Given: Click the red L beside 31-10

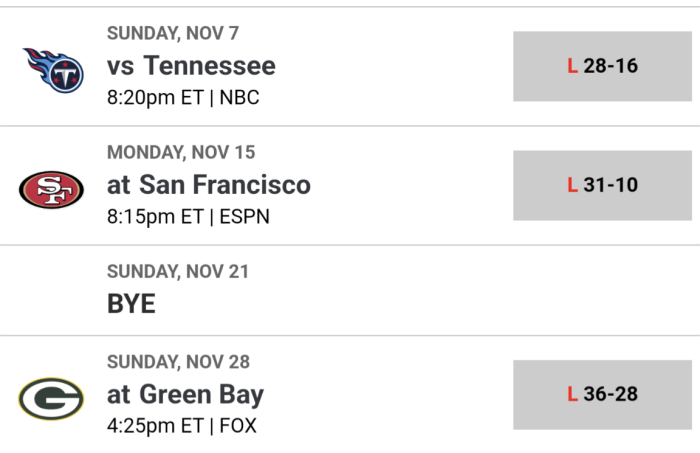Looking at the screenshot, I should click(573, 185).
